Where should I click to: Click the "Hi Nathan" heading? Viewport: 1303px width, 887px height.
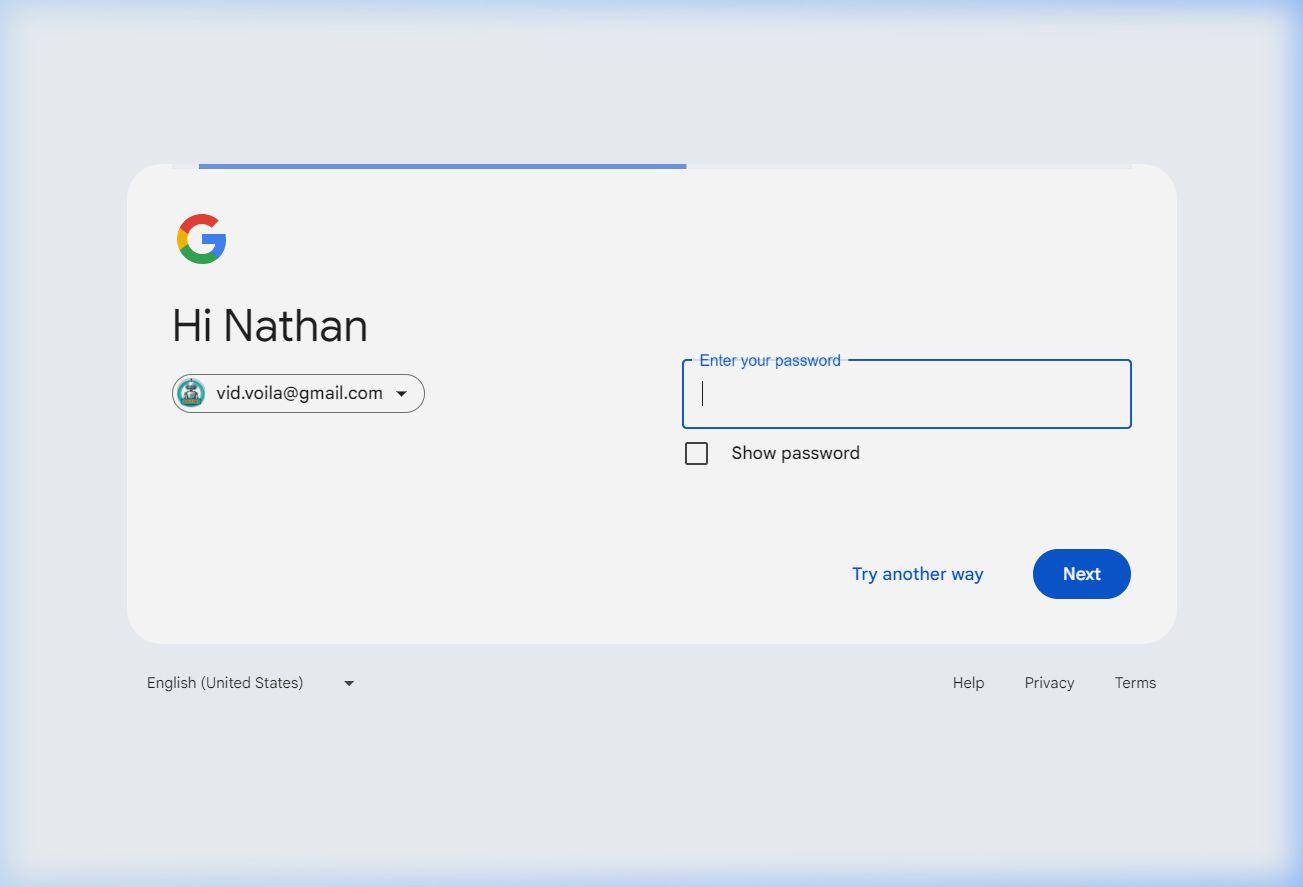click(x=270, y=326)
